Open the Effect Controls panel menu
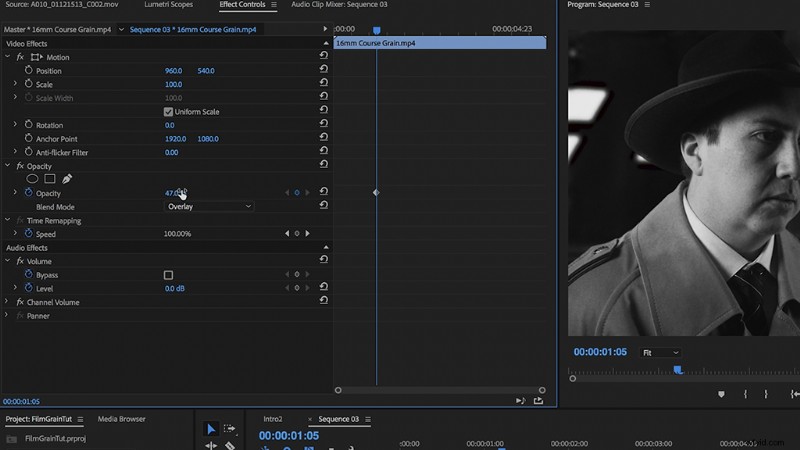 point(274,5)
